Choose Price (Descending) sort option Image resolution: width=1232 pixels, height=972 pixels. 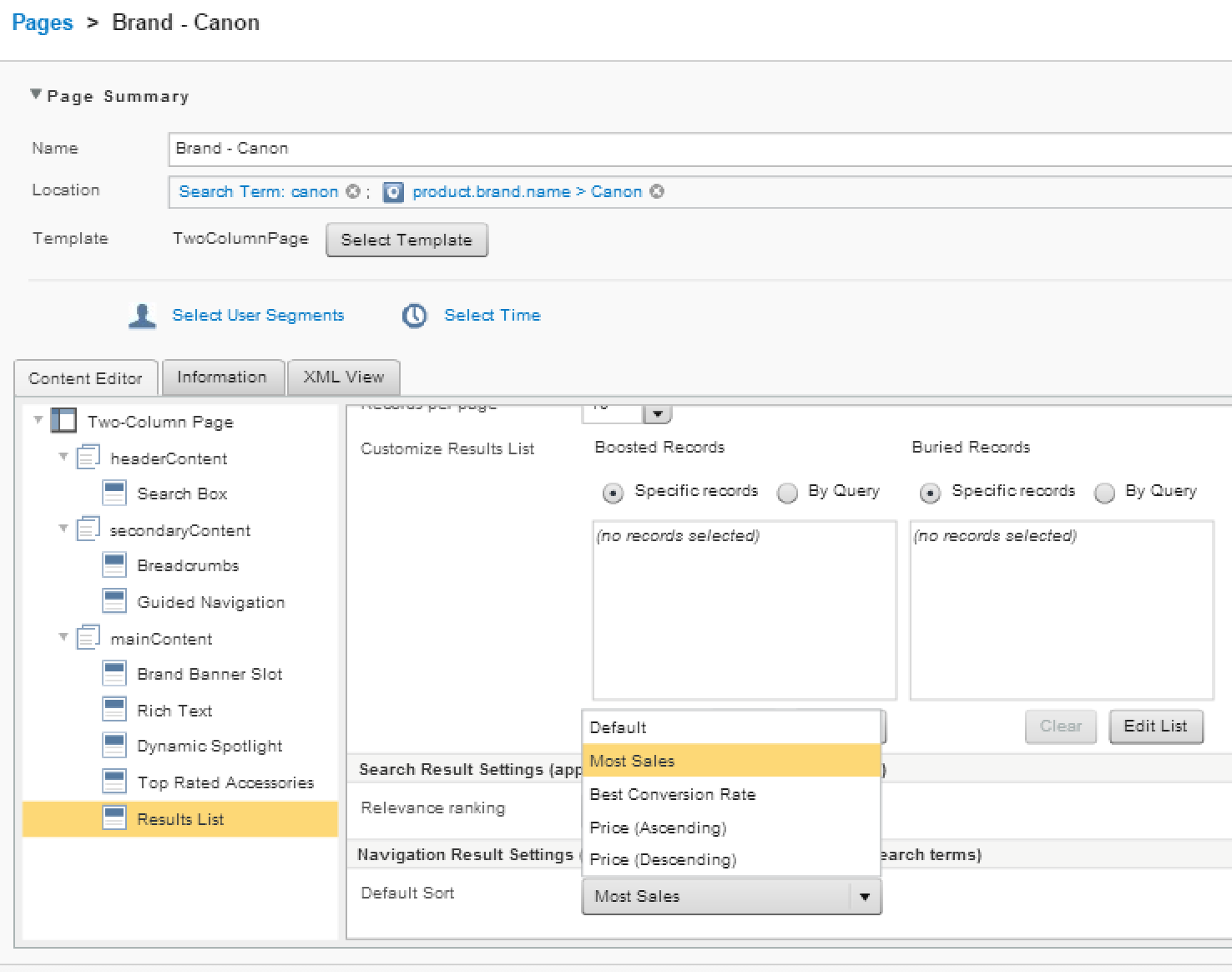pyautogui.click(x=731, y=859)
